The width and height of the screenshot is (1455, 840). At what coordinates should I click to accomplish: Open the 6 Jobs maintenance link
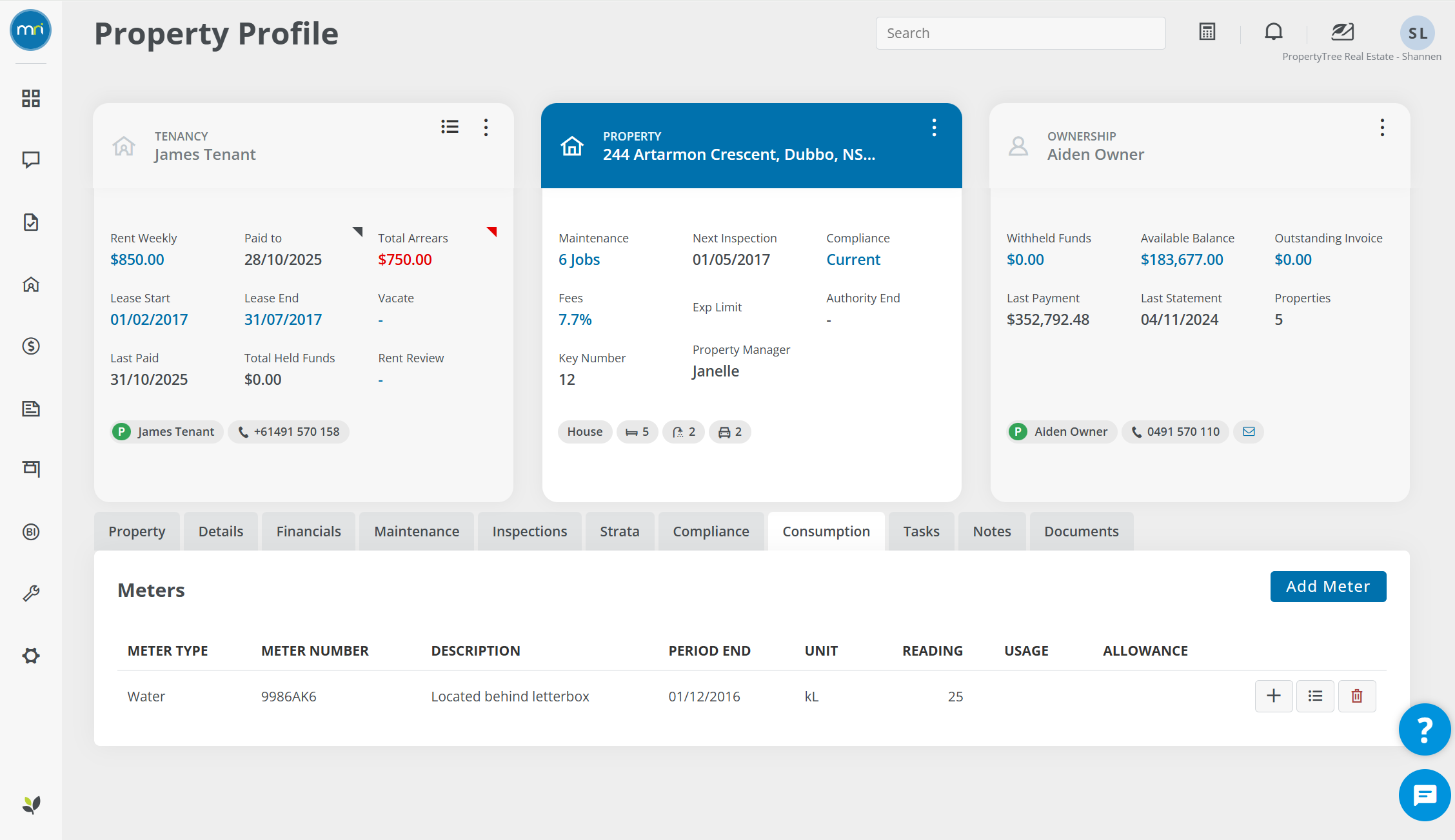point(579,260)
